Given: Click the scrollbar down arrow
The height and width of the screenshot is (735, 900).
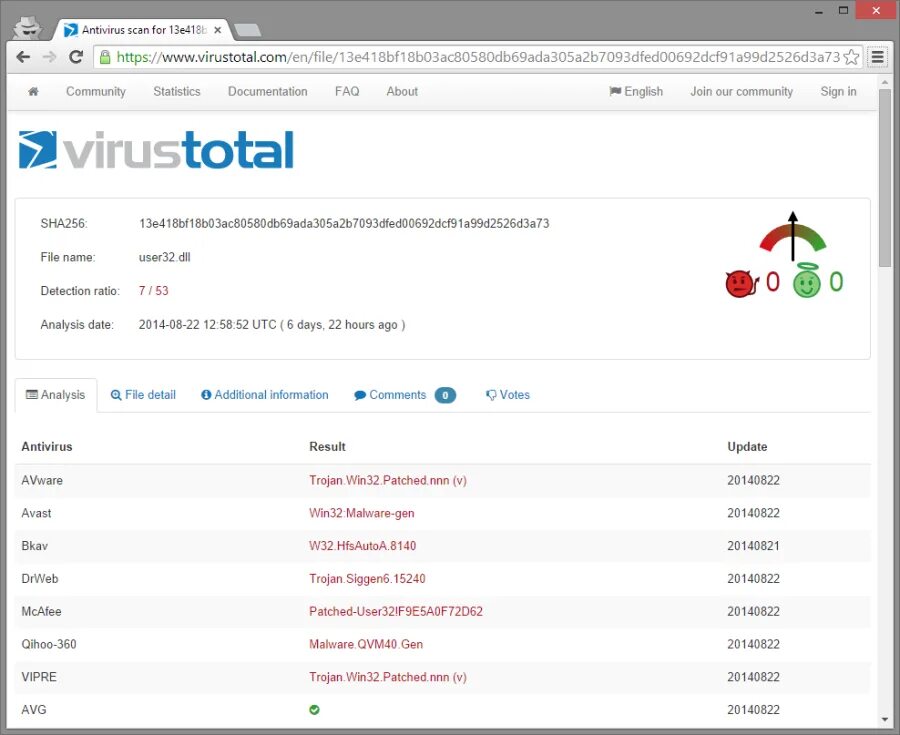Looking at the screenshot, I should tap(885, 720).
